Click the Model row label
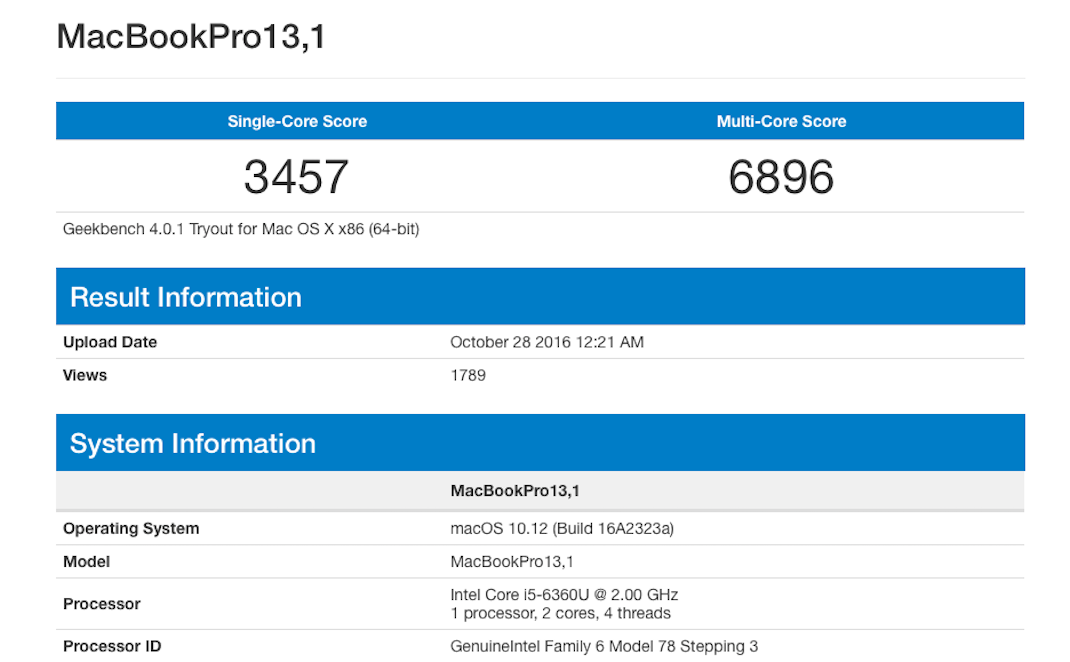Image resolution: width=1070 pixels, height=662 pixels. click(86, 562)
